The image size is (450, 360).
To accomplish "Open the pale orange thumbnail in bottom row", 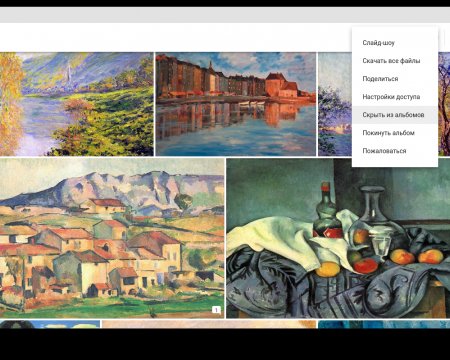I will click(209, 324).
